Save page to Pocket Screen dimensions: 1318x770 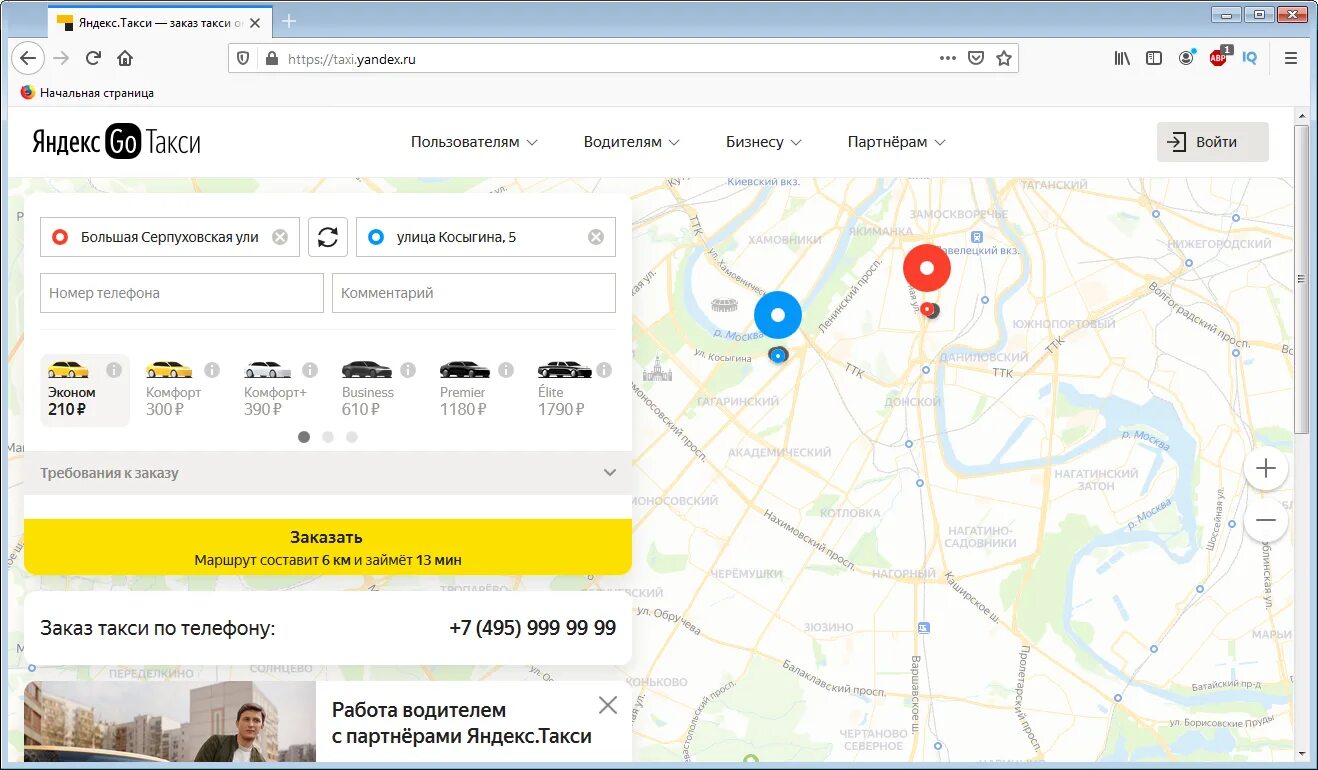976,58
